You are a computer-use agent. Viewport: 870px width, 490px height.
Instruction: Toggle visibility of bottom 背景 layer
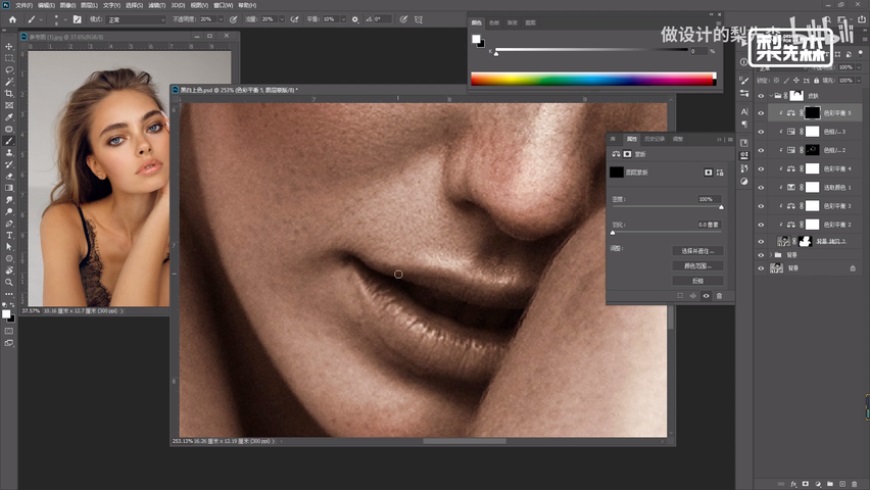tap(761, 268)
